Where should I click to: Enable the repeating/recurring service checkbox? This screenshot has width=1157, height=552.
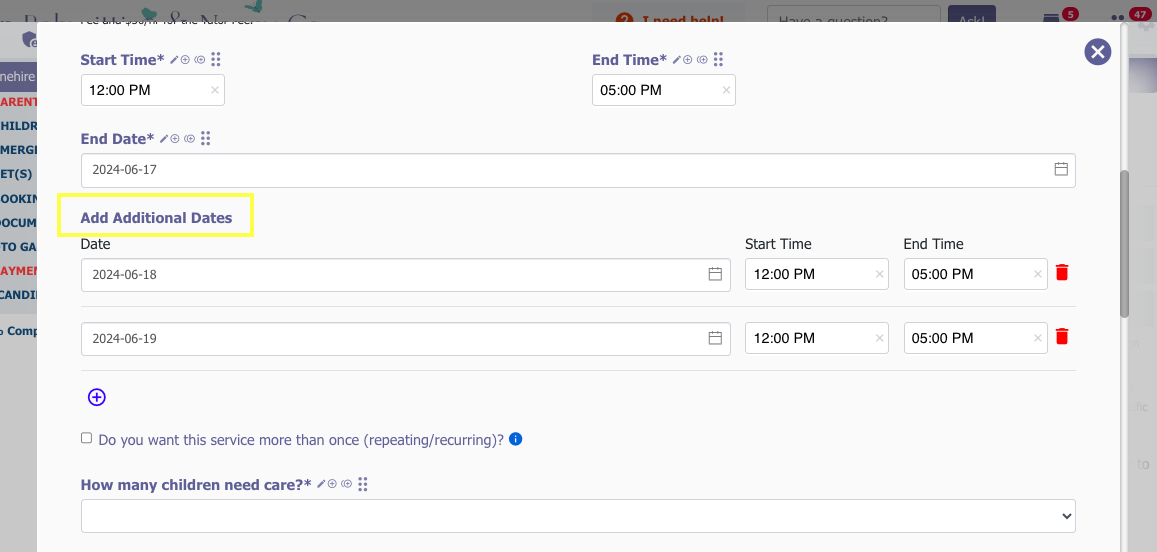click(87, 438)
